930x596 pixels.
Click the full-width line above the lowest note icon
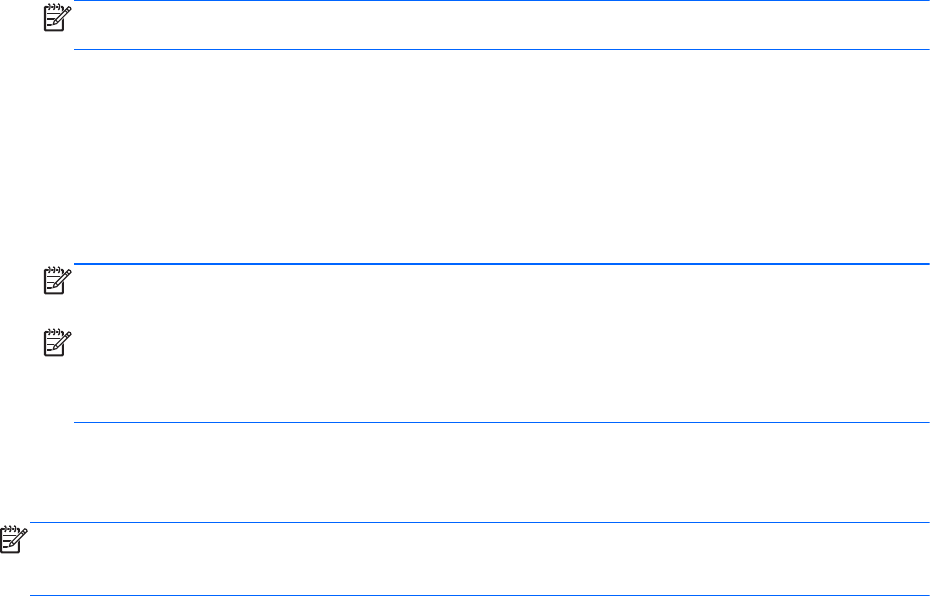pos(480,522)
